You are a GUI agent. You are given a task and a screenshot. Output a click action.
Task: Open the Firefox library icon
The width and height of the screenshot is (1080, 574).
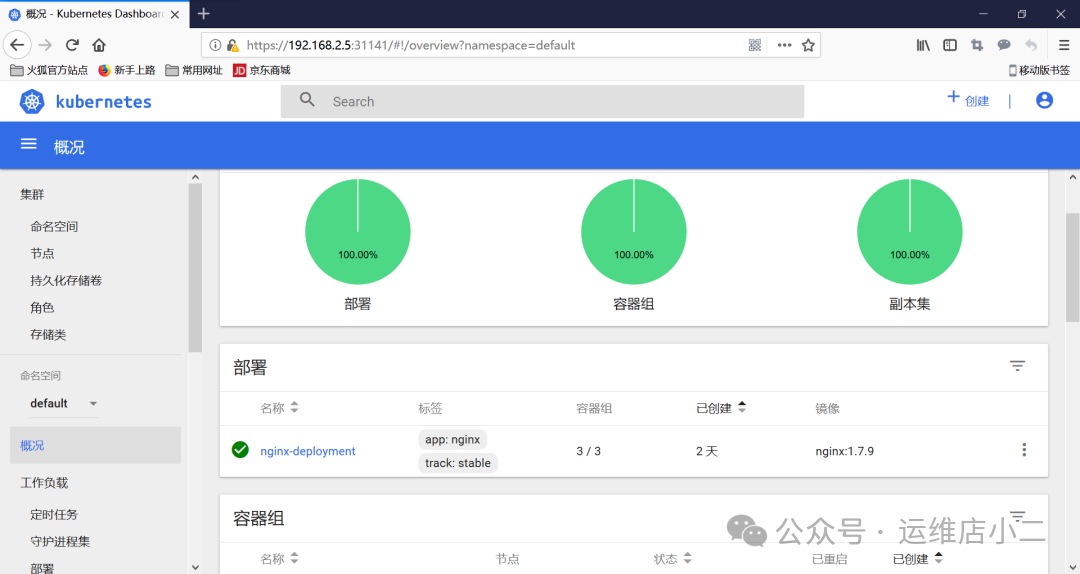[923, 45]
